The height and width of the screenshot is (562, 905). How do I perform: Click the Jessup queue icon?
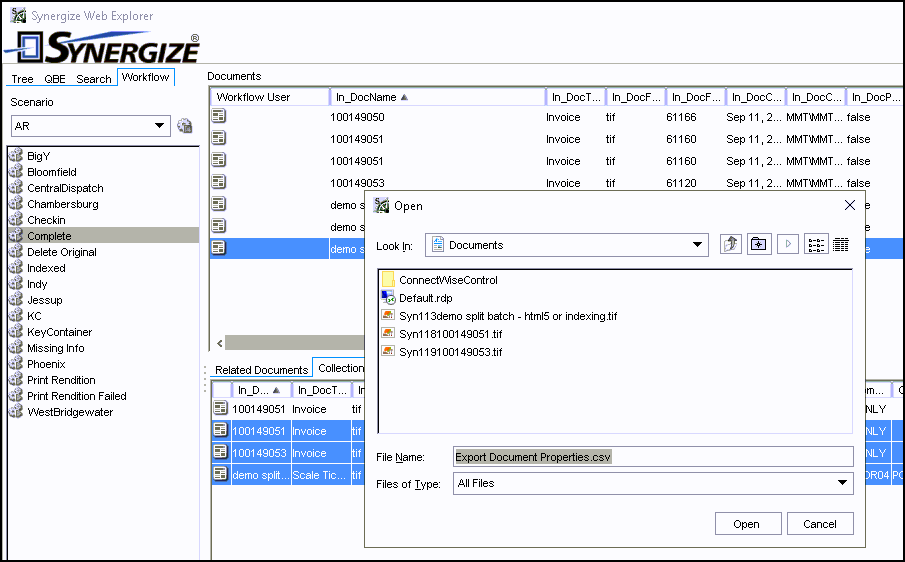pyautogui.click(x=16, y=299)
